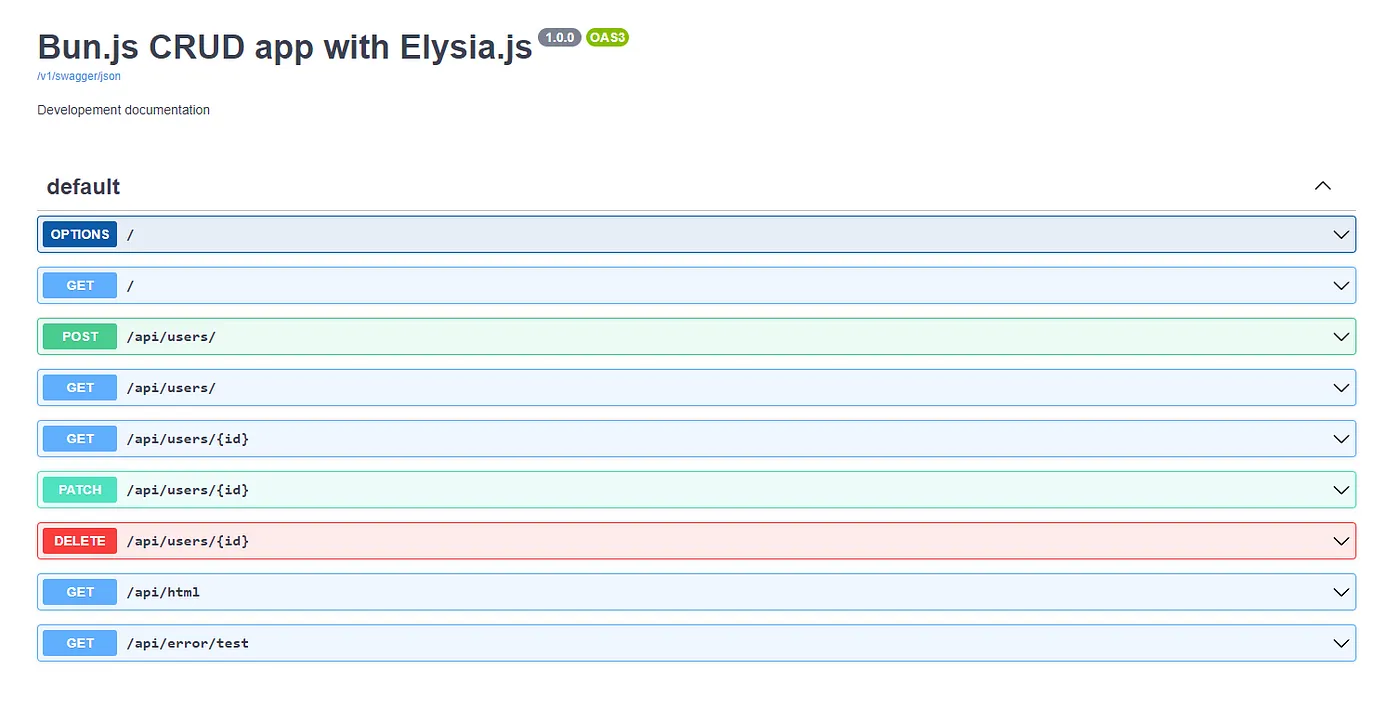The image size is (1400, 710).
Task: Open the /v1/swagger/json link
Action: (x=79, y=76)
